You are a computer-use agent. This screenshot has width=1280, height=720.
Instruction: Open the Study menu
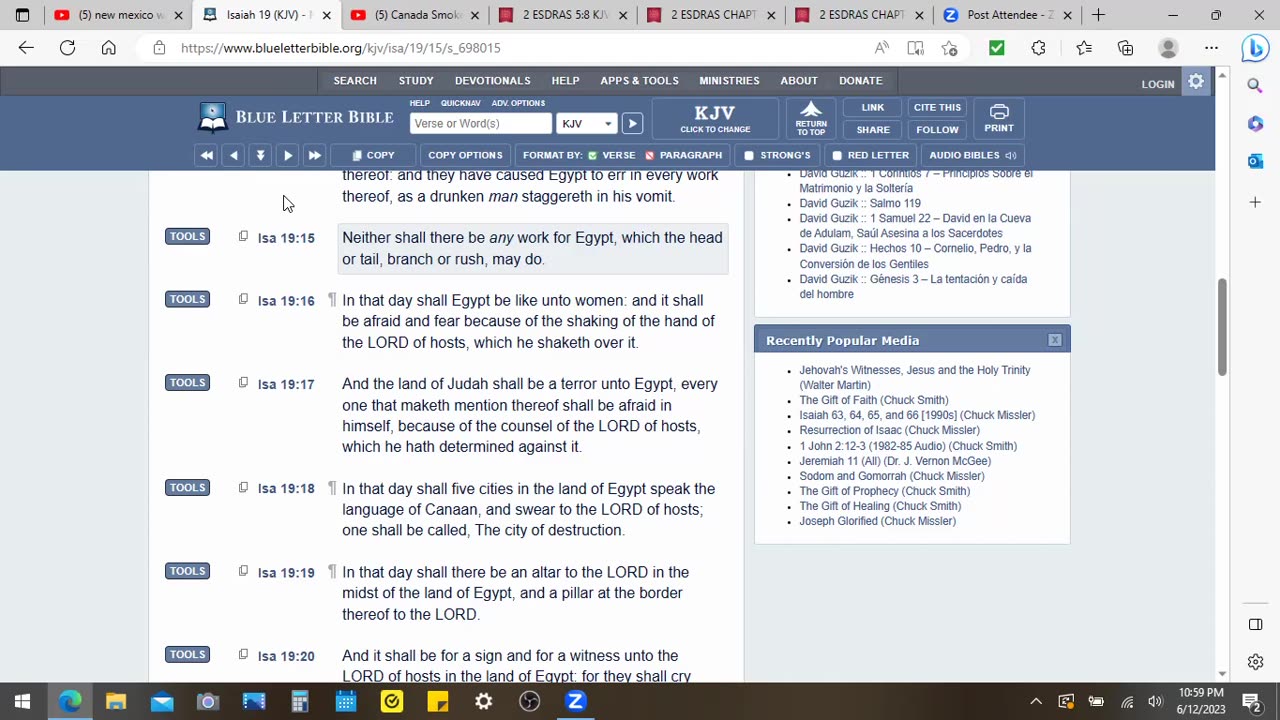[416, 81]
